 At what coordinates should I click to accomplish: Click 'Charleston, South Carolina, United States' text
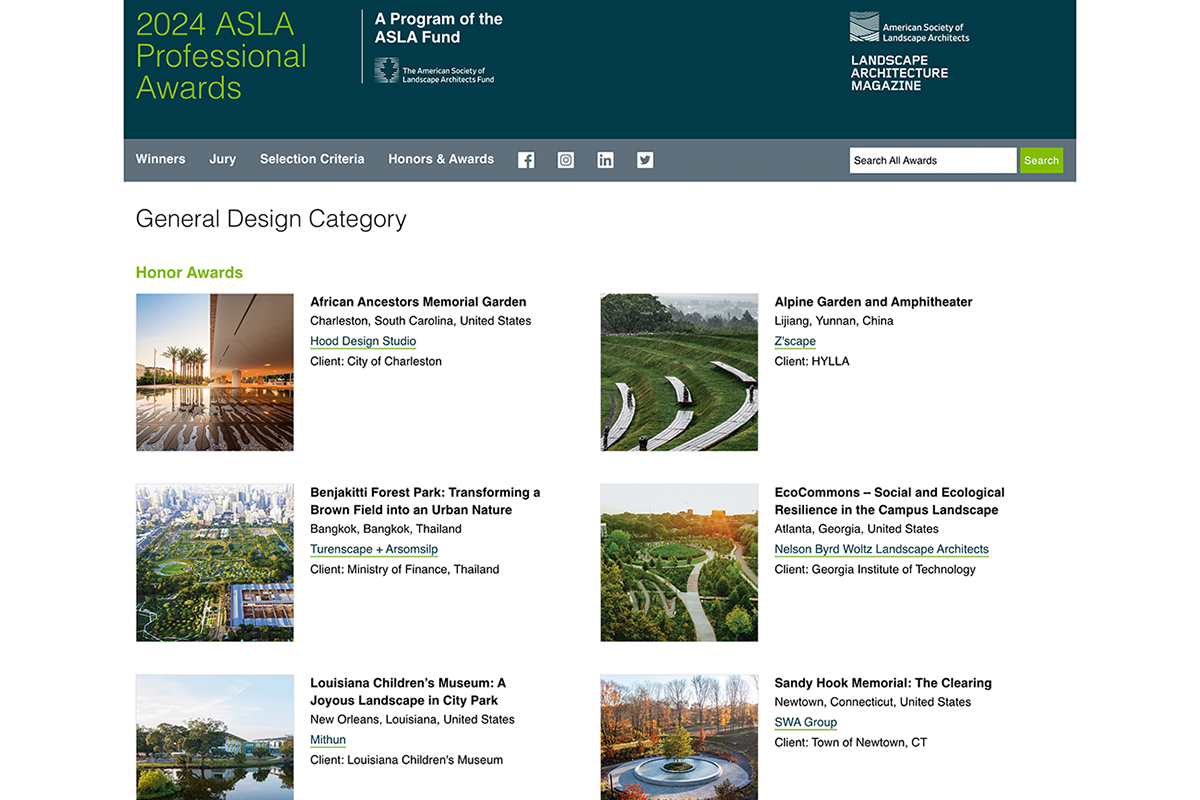[x=421, y=321]
